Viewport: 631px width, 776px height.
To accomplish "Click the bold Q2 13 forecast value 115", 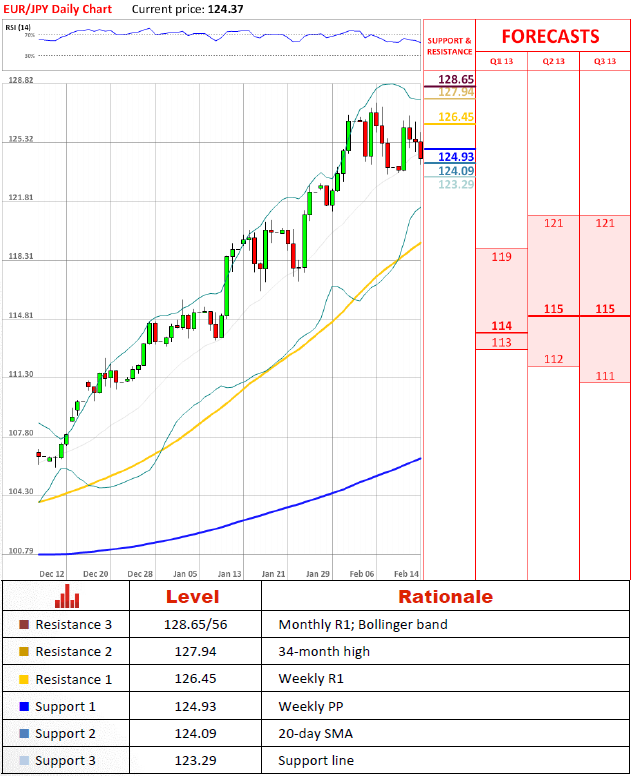I will point(553,309).
